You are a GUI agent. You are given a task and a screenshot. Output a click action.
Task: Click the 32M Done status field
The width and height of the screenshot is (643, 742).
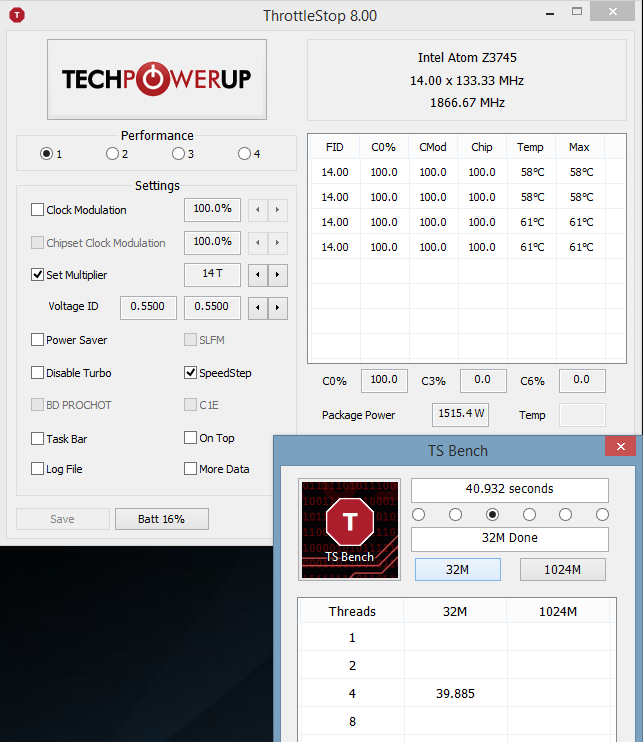pos(510,539)
